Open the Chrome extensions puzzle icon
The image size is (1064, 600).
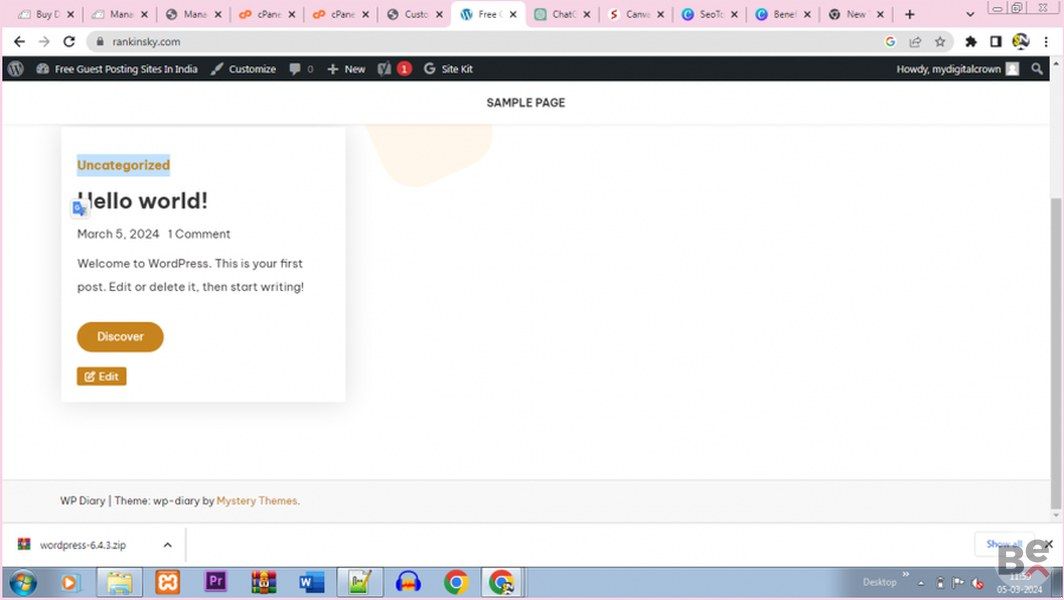tap(970, 42)
